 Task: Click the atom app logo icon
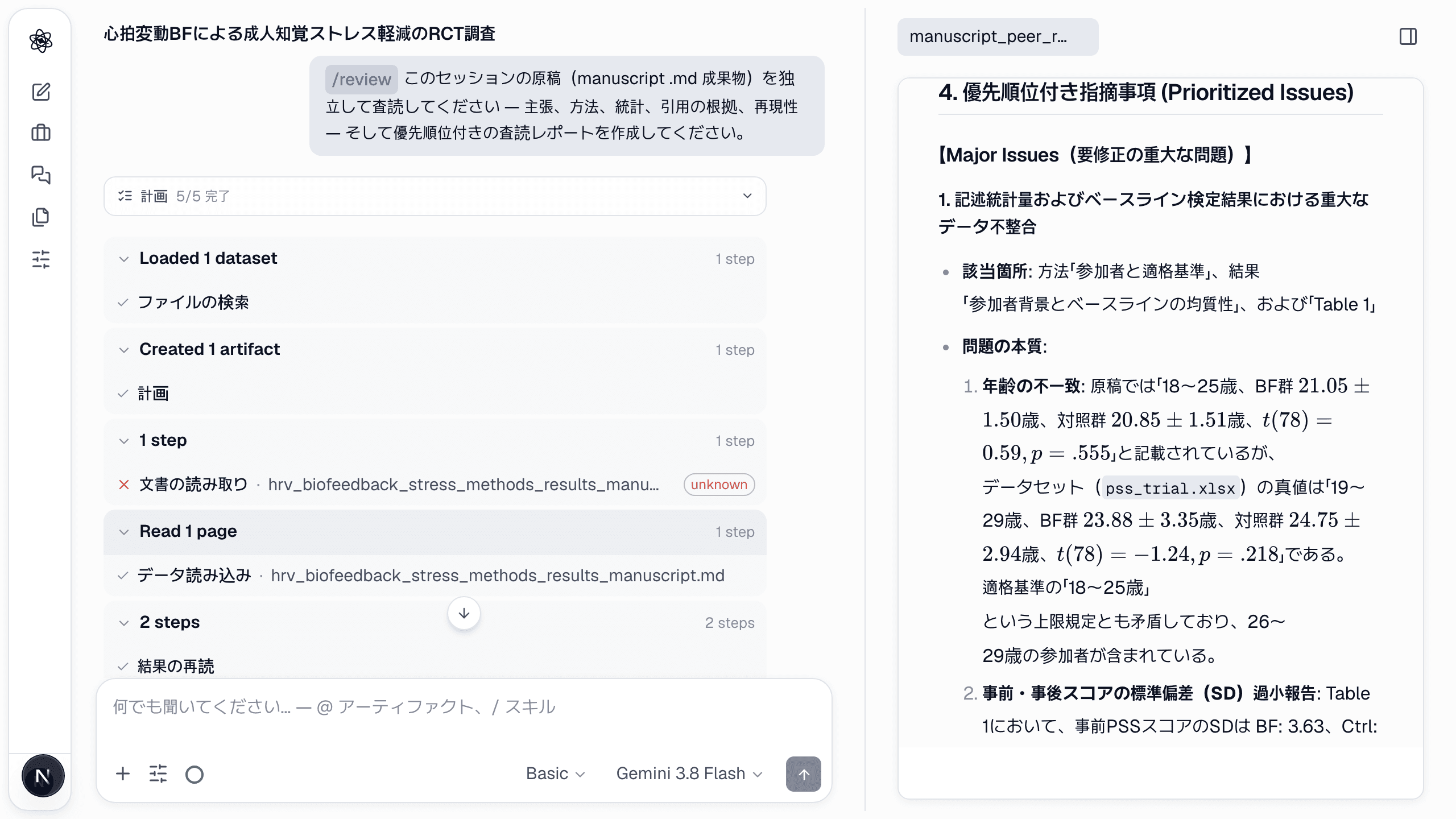pyautogui.click(x=41, y=41)
